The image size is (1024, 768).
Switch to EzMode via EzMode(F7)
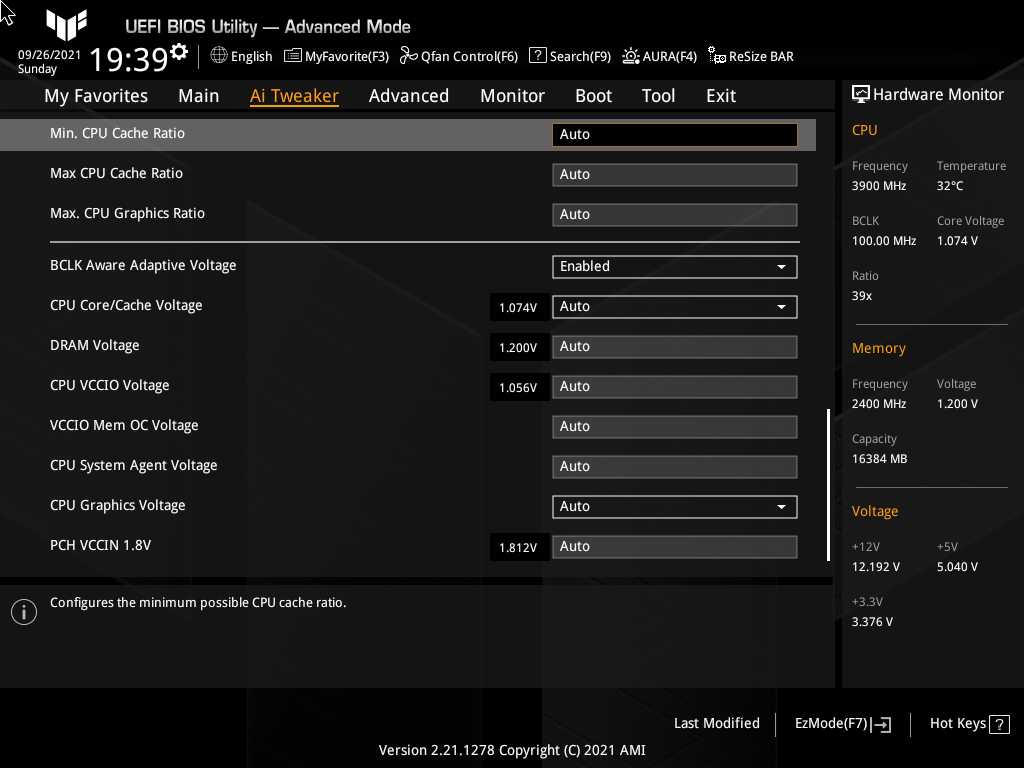(x=841, y=723)
